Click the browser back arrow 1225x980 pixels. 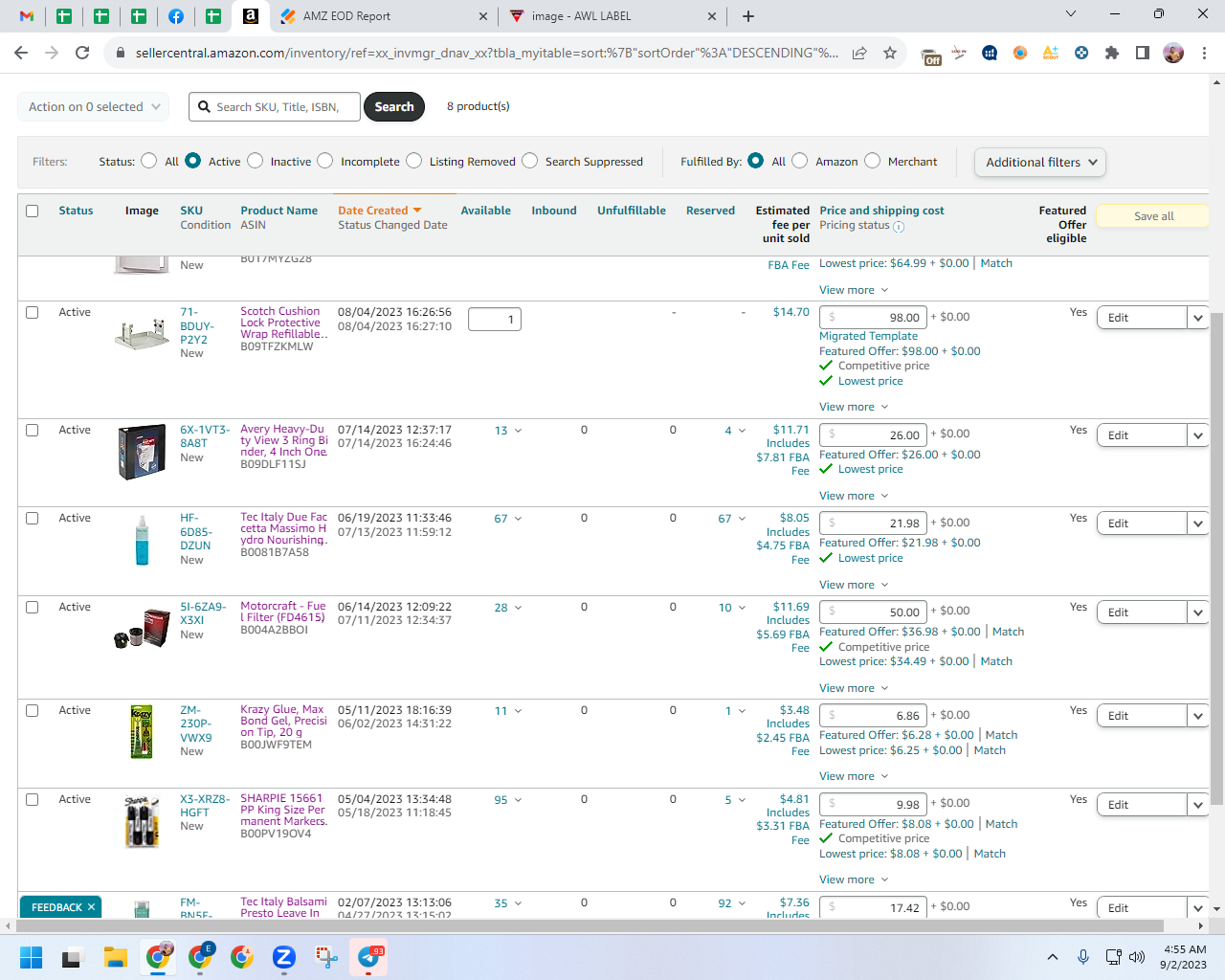click(x=21, y=53)
